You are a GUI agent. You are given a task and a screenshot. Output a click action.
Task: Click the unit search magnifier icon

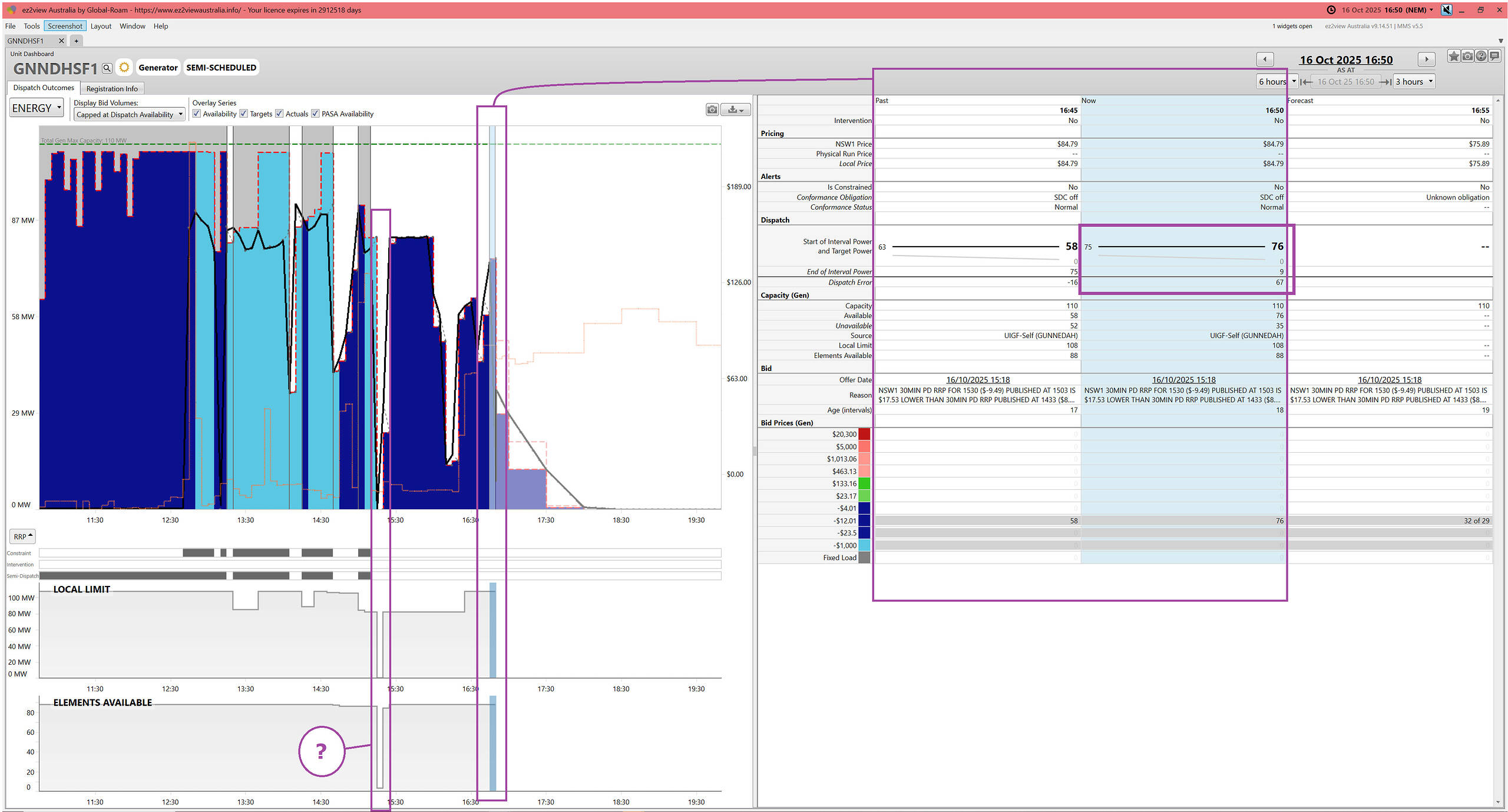pyautogui.click(x=107, y=68)
